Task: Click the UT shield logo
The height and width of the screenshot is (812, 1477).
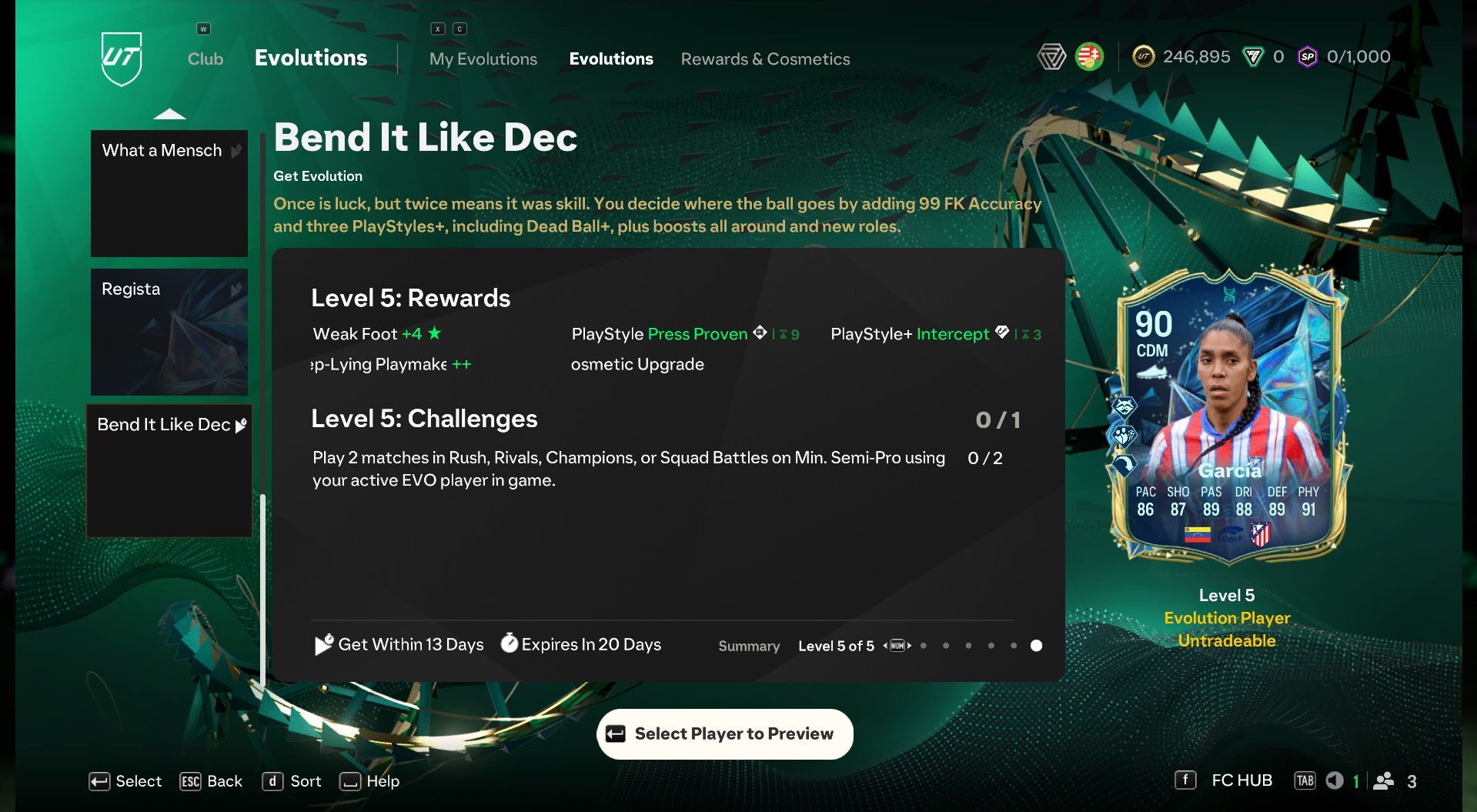Action: pos(122,58)
